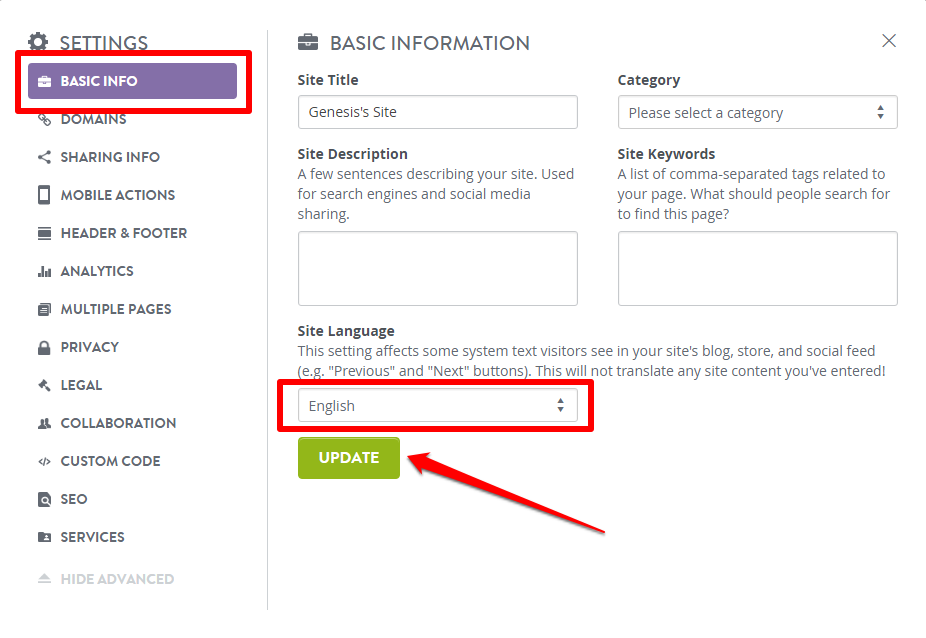Click the Privacy lock icon
The image size is (926, 638).
pyautogui.click(x=44, y=347)
